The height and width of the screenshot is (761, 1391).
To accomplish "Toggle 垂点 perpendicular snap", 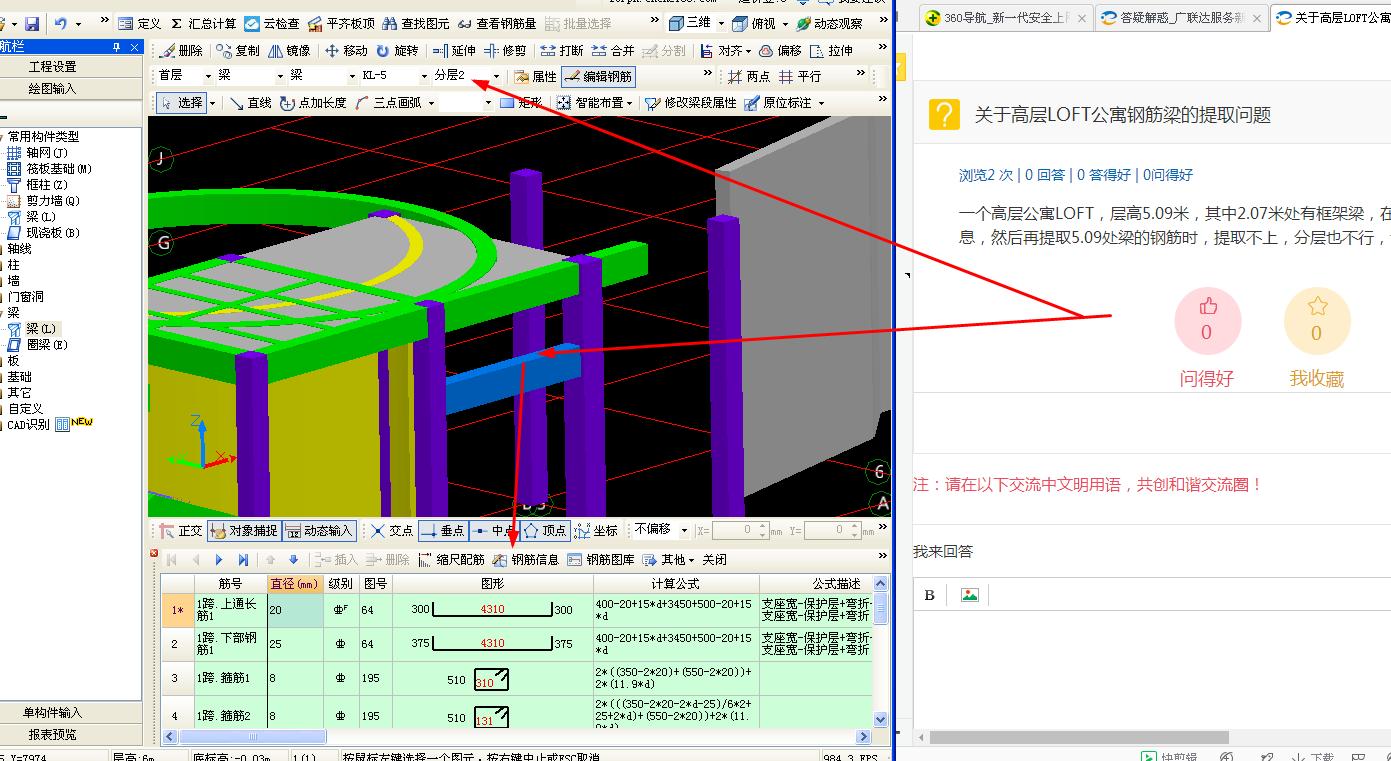I will 443,531.
